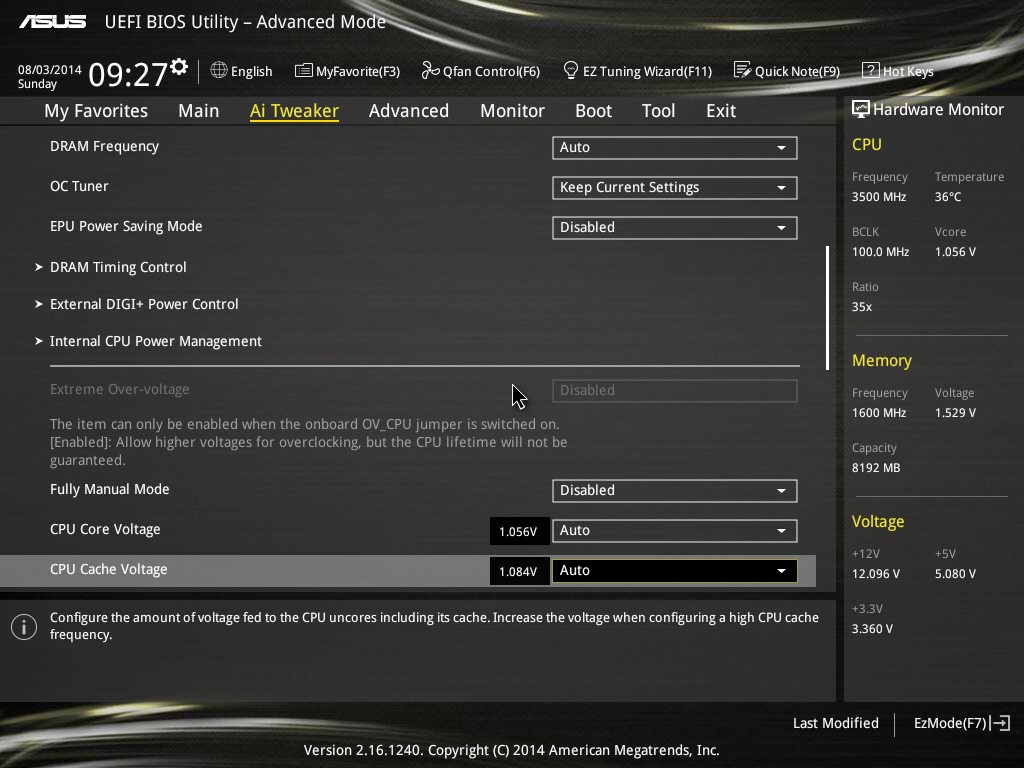
Task: Switch to the Main tab
Action: tap(199, 111)
